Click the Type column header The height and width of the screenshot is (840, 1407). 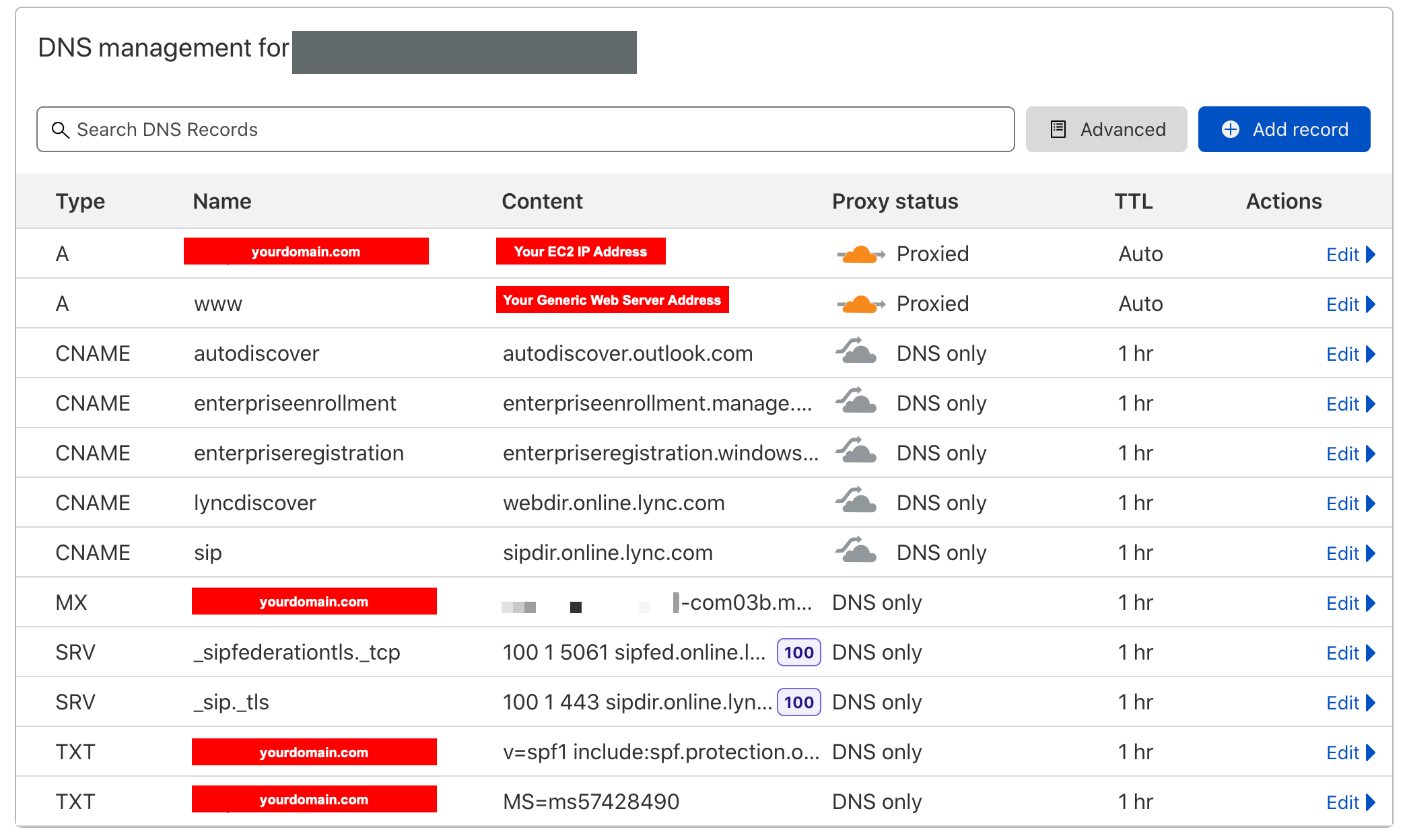click(x=80, y=201)
